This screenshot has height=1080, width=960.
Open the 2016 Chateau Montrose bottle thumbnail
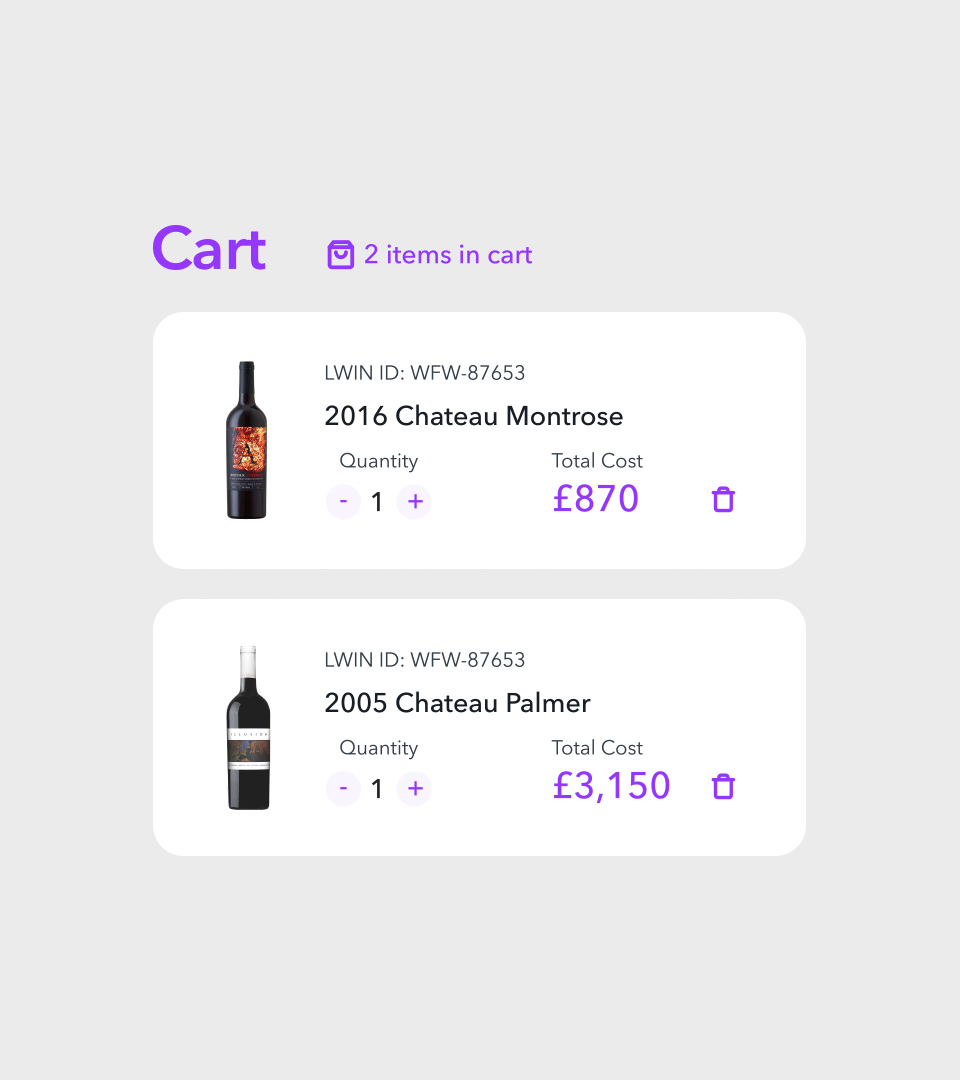247,440
